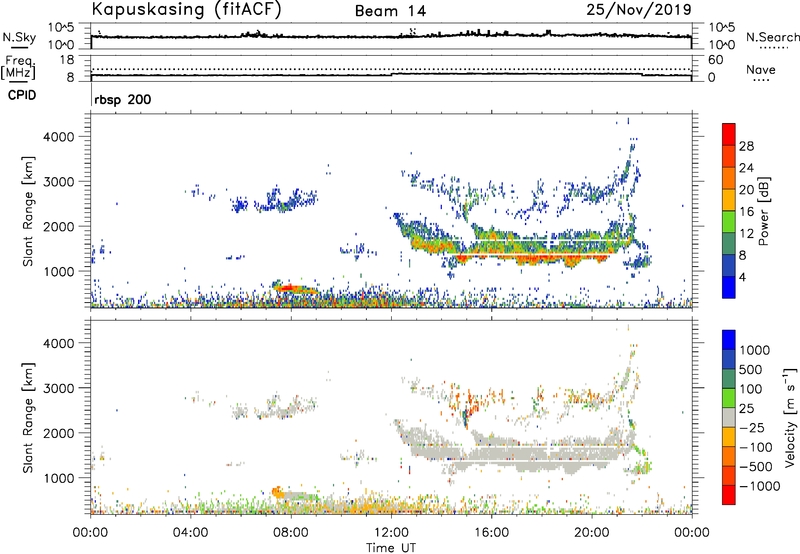Click the 18 tick on frequency axis
Screen dimensions: 800x554
(x=67, y=60)
